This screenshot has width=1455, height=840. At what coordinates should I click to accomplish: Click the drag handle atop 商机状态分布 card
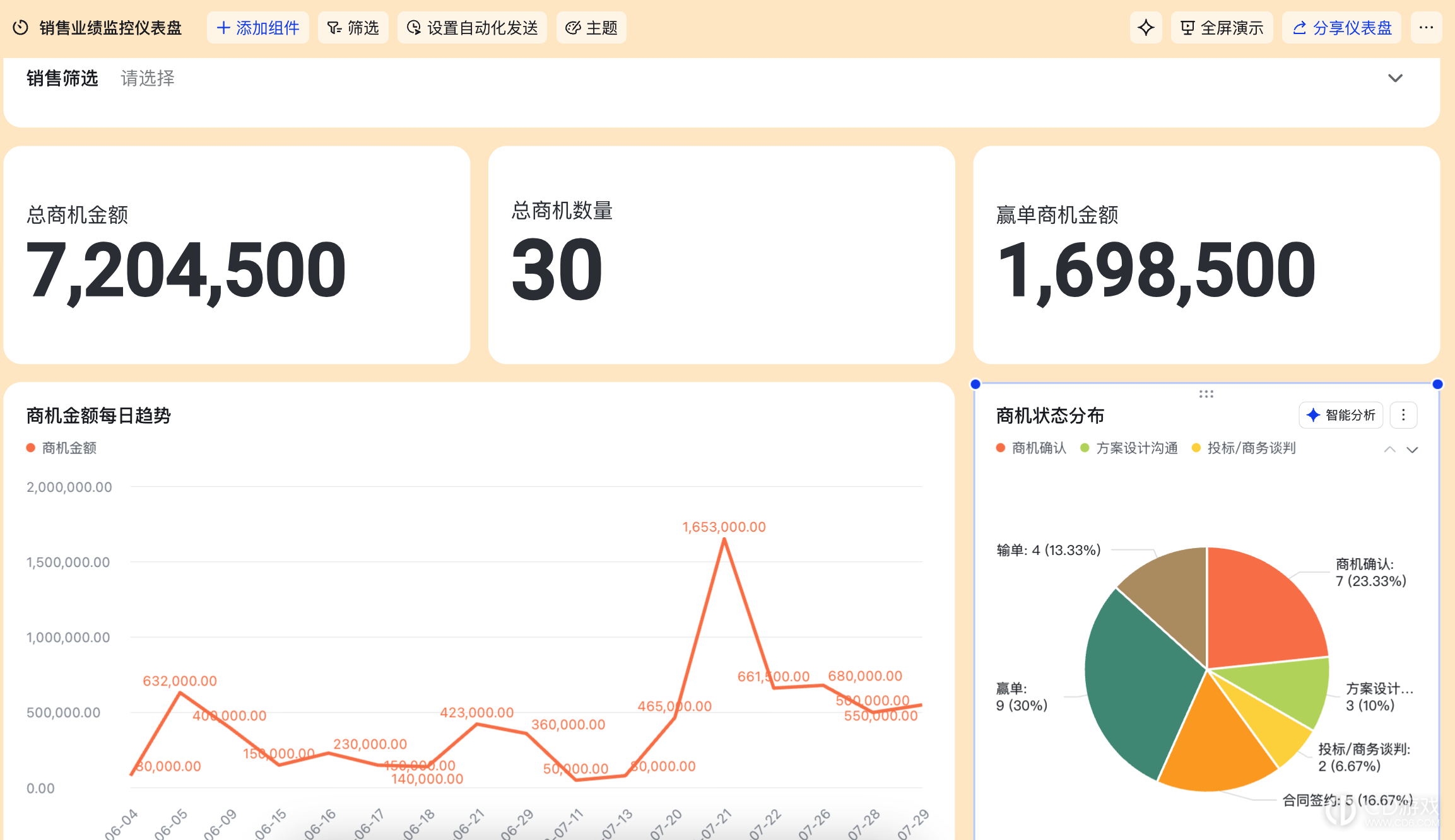click(1206, 394)
